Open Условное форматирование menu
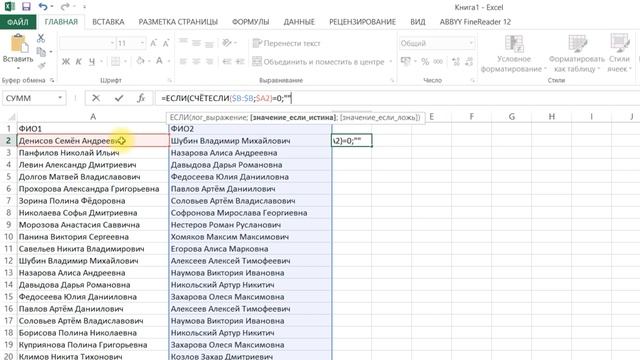This screenshot has height=360, width=640. coord(513,54)
